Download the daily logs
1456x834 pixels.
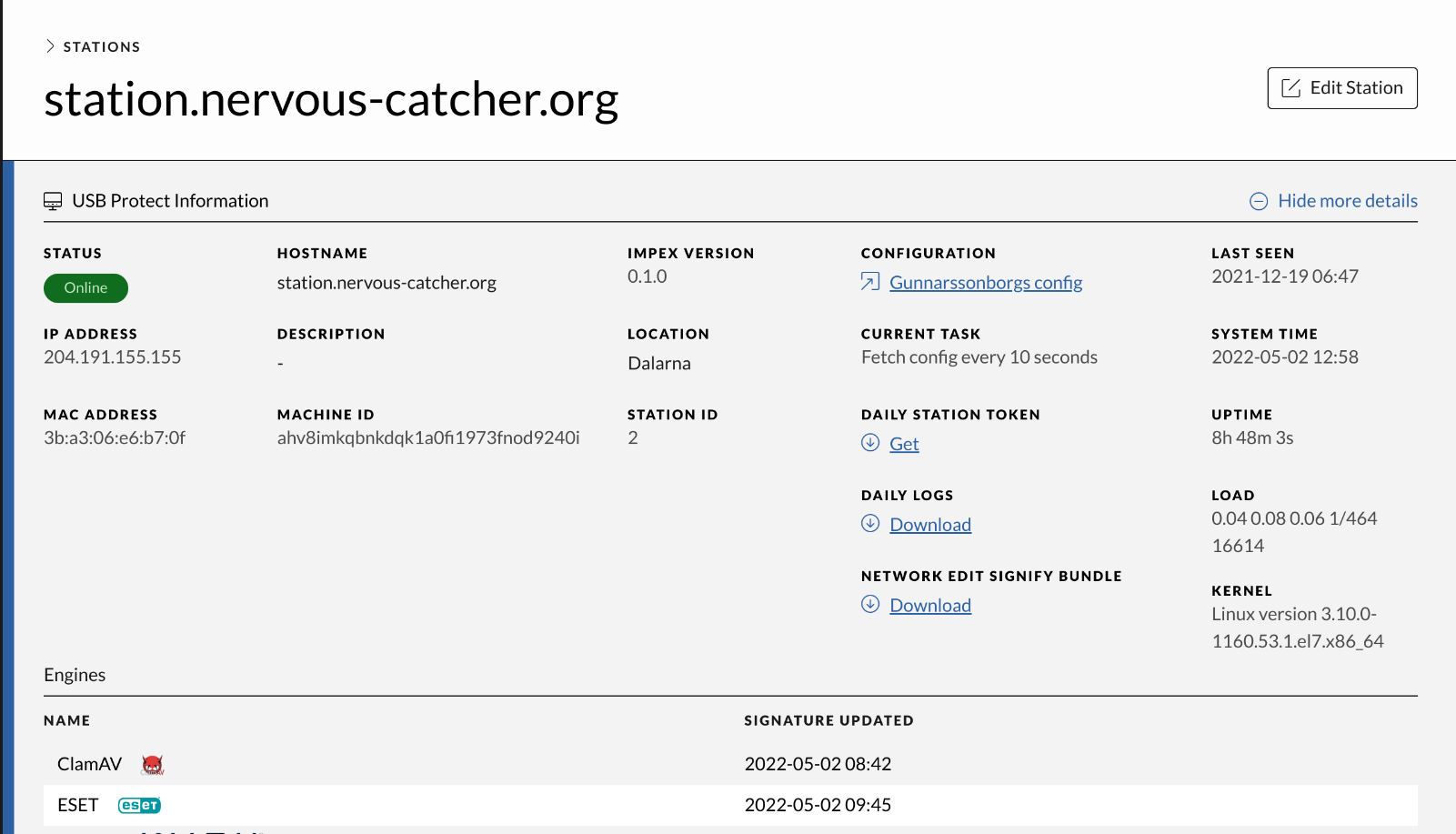pyautogui.click(x=930, y=525)
